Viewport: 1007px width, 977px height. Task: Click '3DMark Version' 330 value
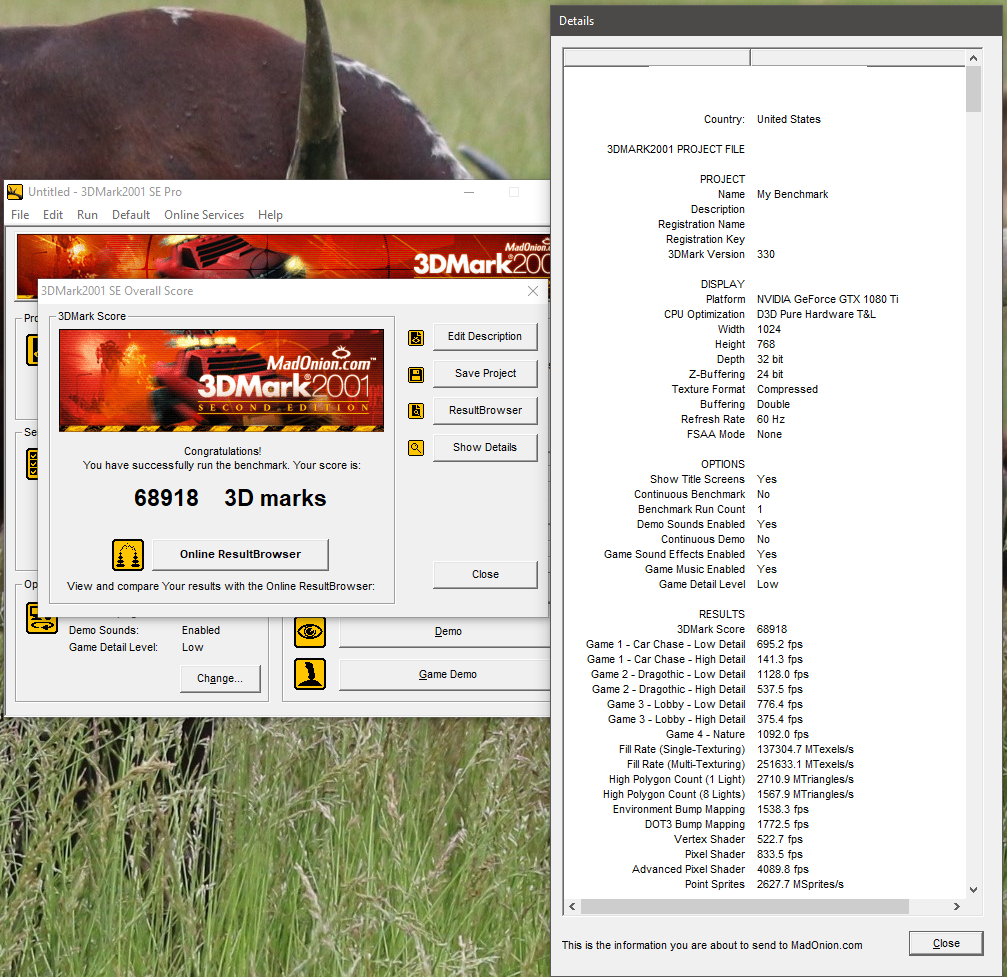point(766,254)
